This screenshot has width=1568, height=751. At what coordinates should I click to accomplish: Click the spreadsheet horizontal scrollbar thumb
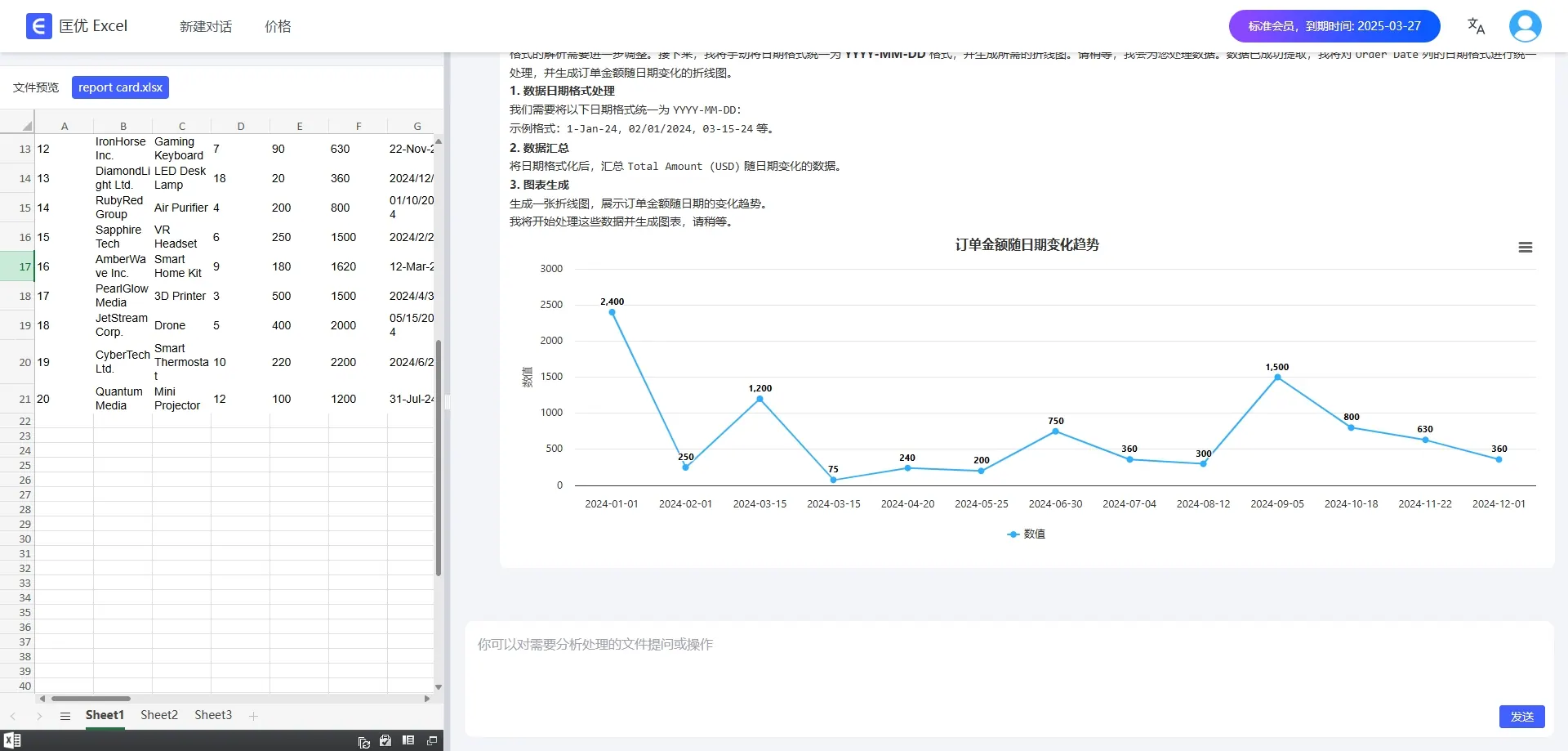click(x=91, y=699)
